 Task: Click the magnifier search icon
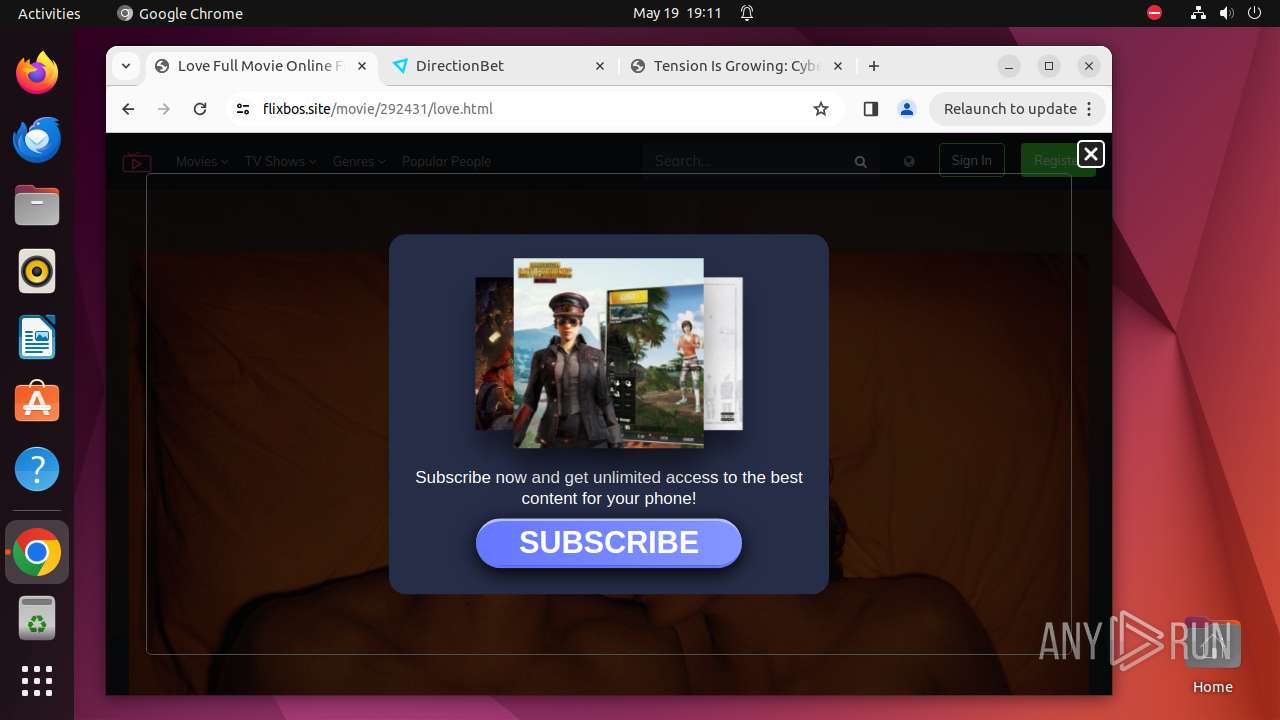(x=861, y=162)
